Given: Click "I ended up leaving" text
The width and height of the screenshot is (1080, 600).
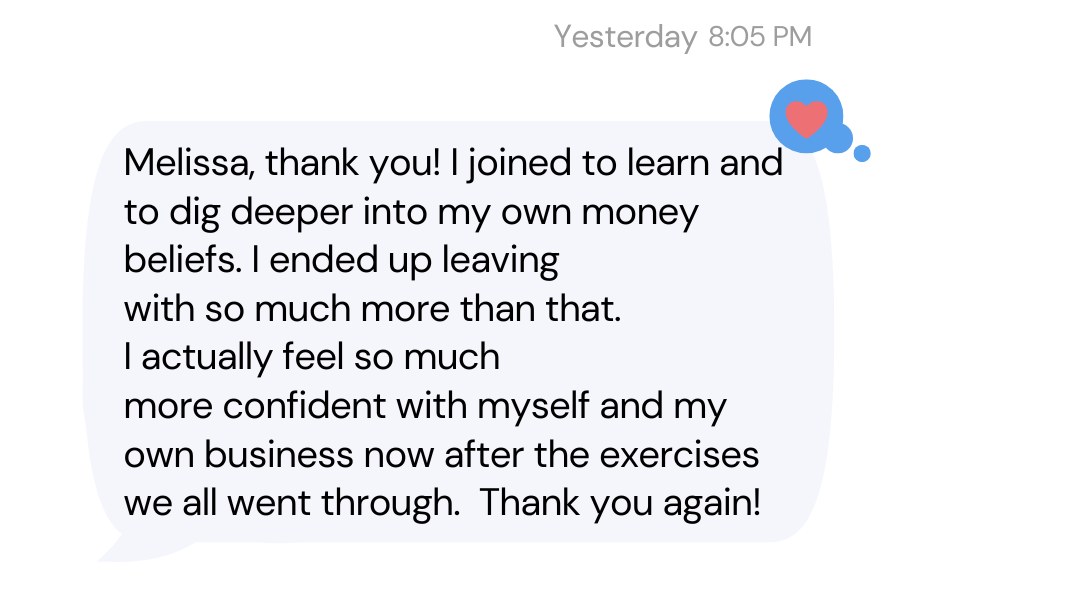Looking at the screenshot, I should pos(404,260).
